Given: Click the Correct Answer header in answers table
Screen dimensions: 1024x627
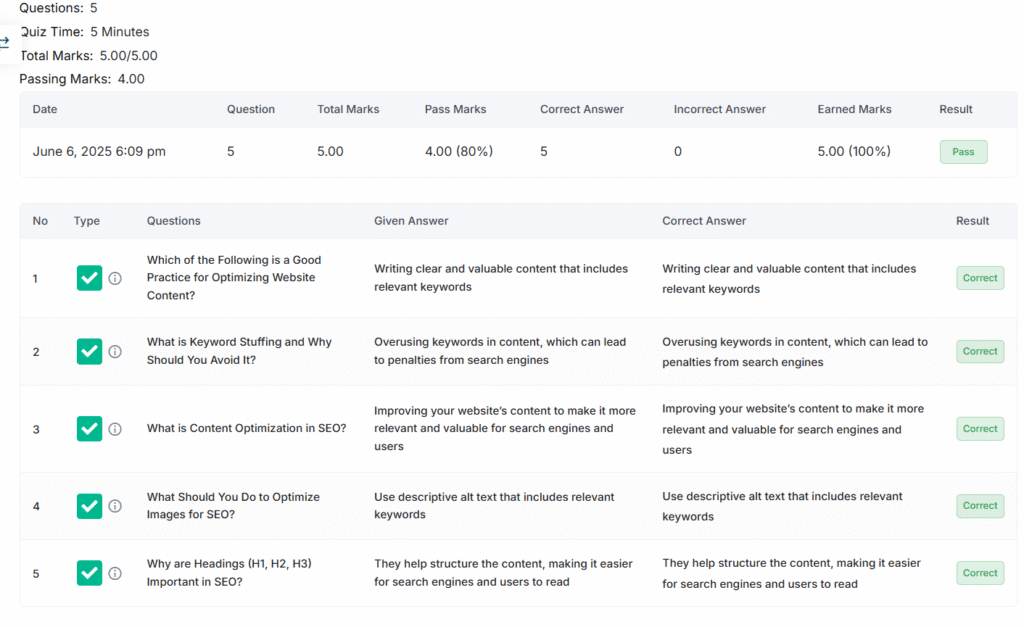Looking at the screenshot, I should point(704,221).
